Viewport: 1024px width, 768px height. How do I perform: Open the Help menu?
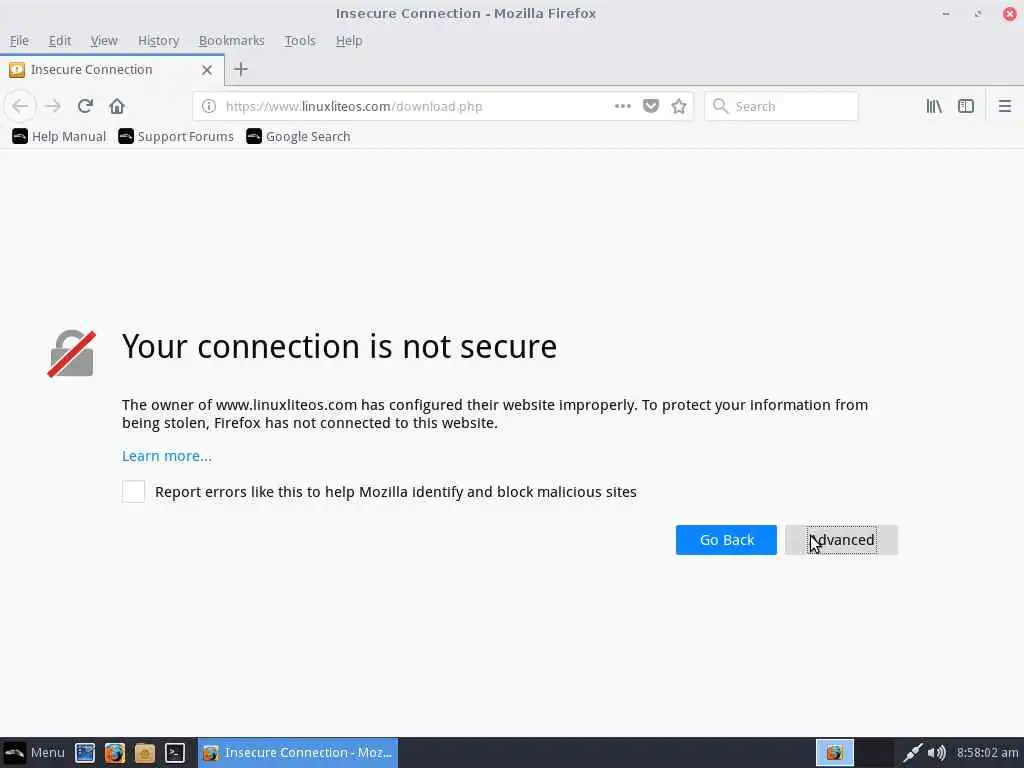[349, 40]
